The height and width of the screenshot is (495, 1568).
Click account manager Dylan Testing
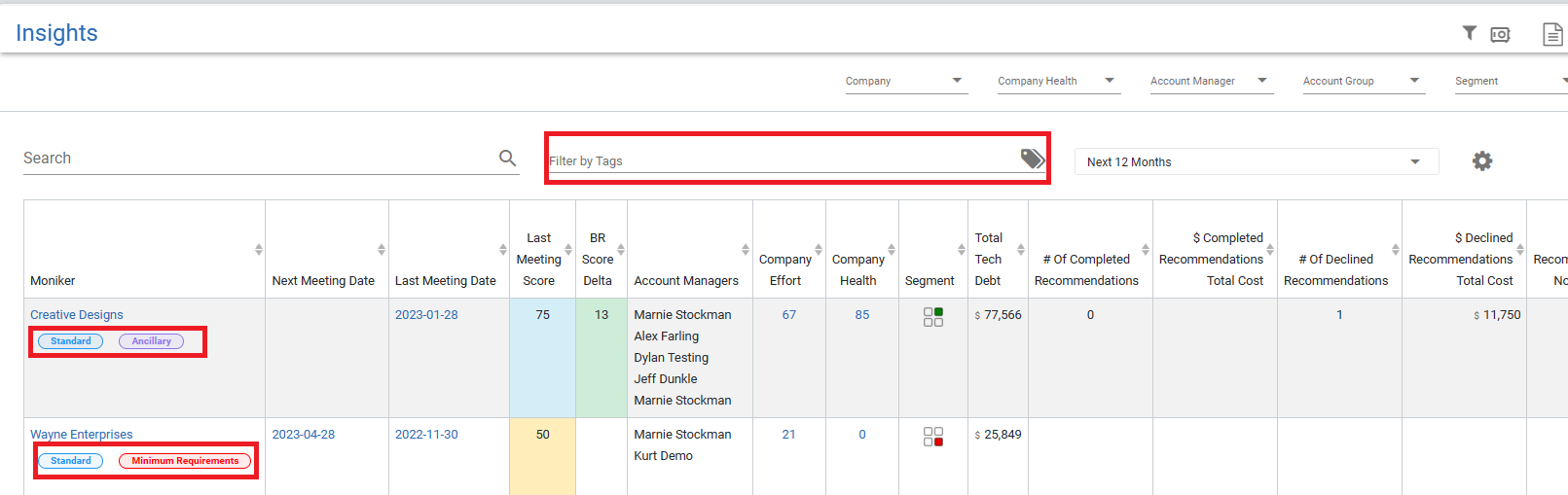click(672, 358)
